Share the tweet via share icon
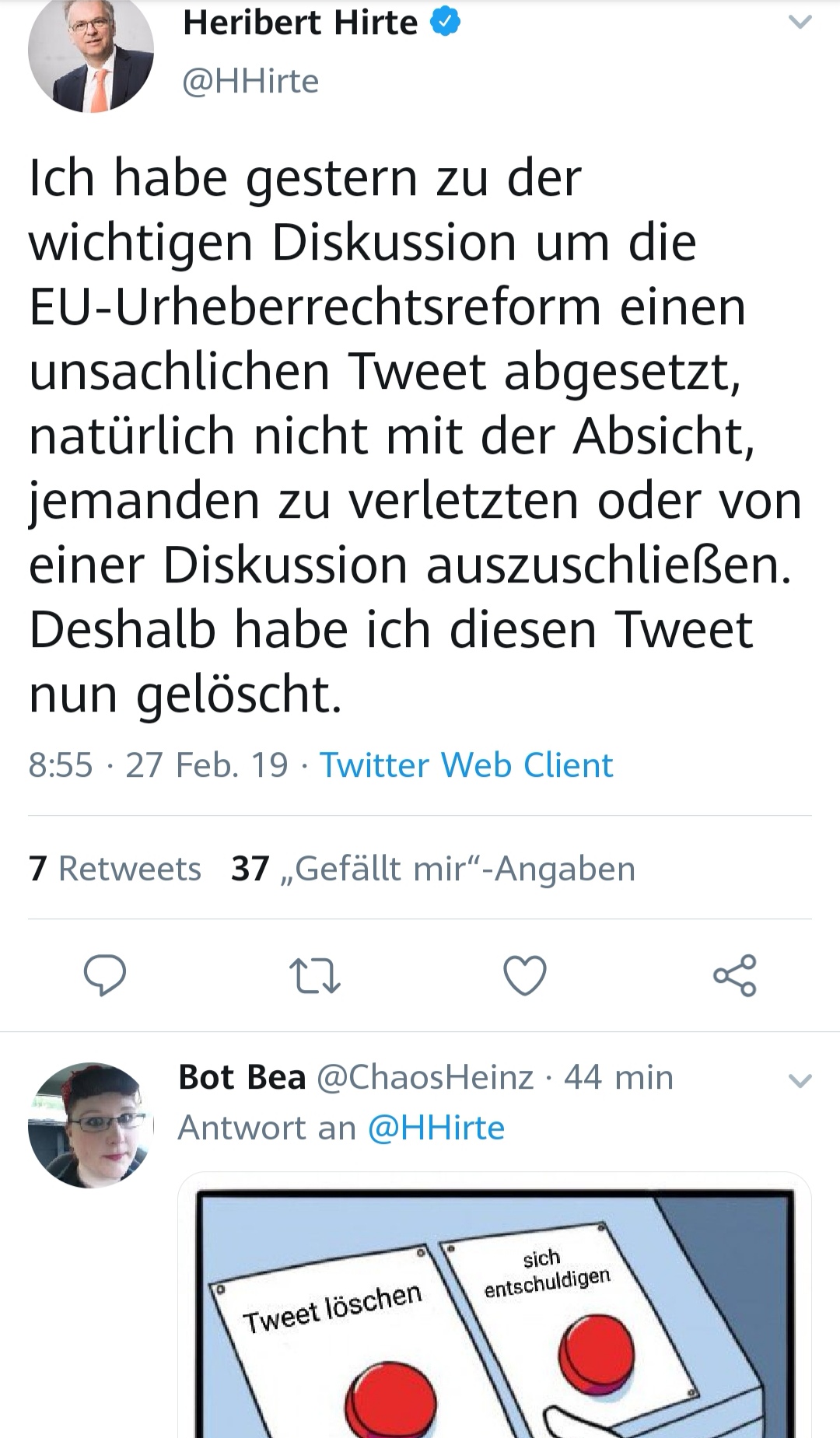The image size is (840, 1438). click(735, 975)
